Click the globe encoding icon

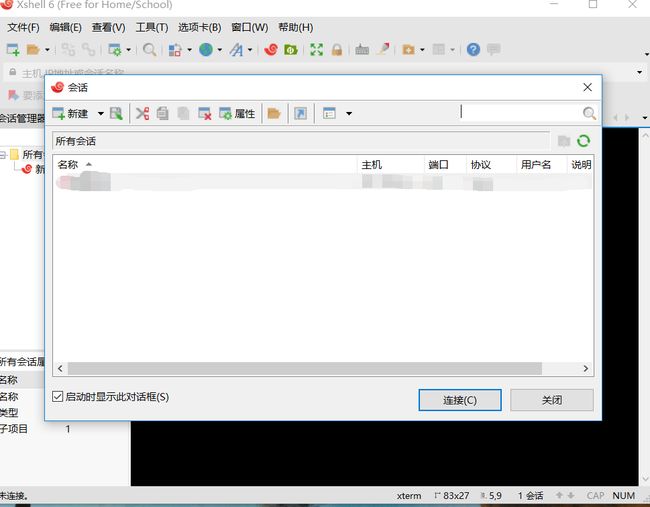point(206,50)
